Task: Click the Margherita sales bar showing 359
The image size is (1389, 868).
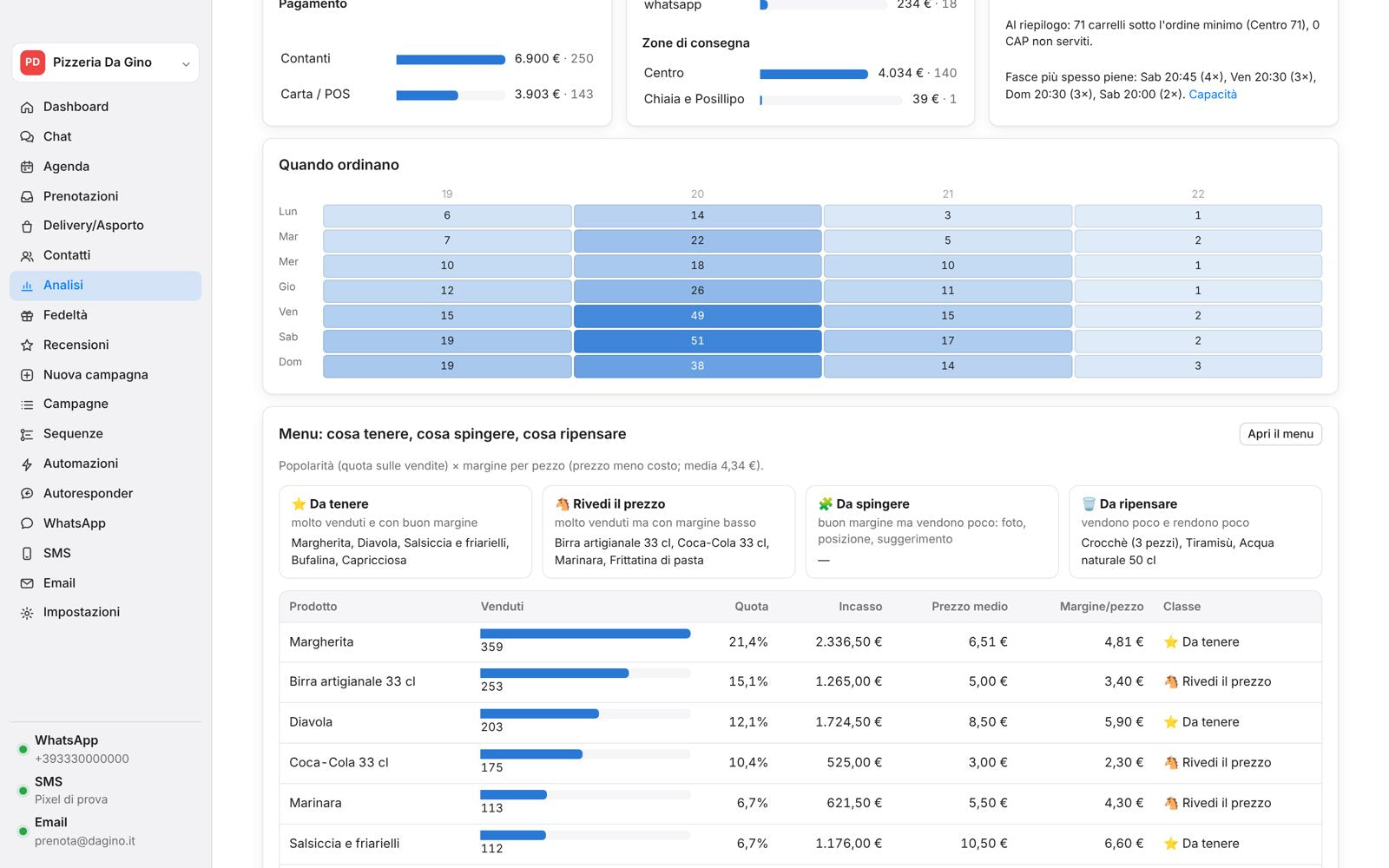Action: click(585, 634)
